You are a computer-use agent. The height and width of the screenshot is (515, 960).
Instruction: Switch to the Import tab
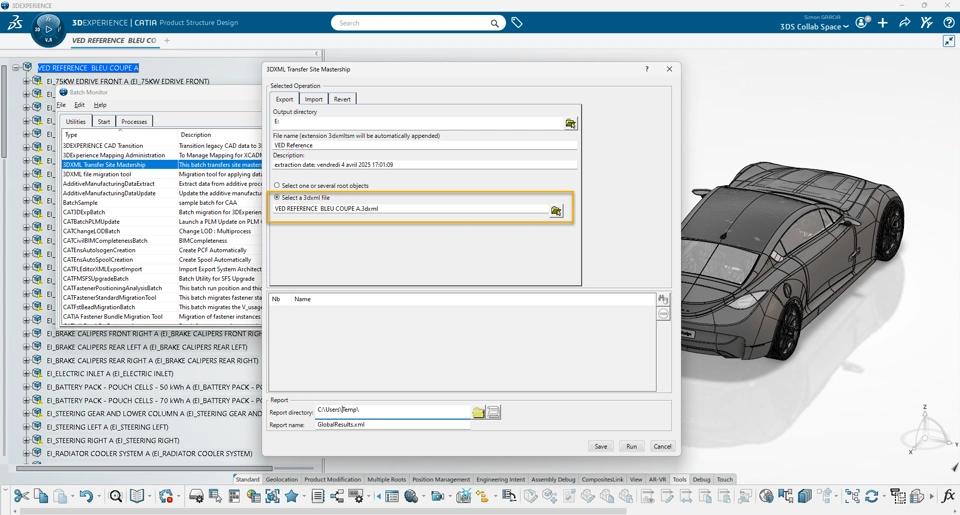tap(314, 99)
